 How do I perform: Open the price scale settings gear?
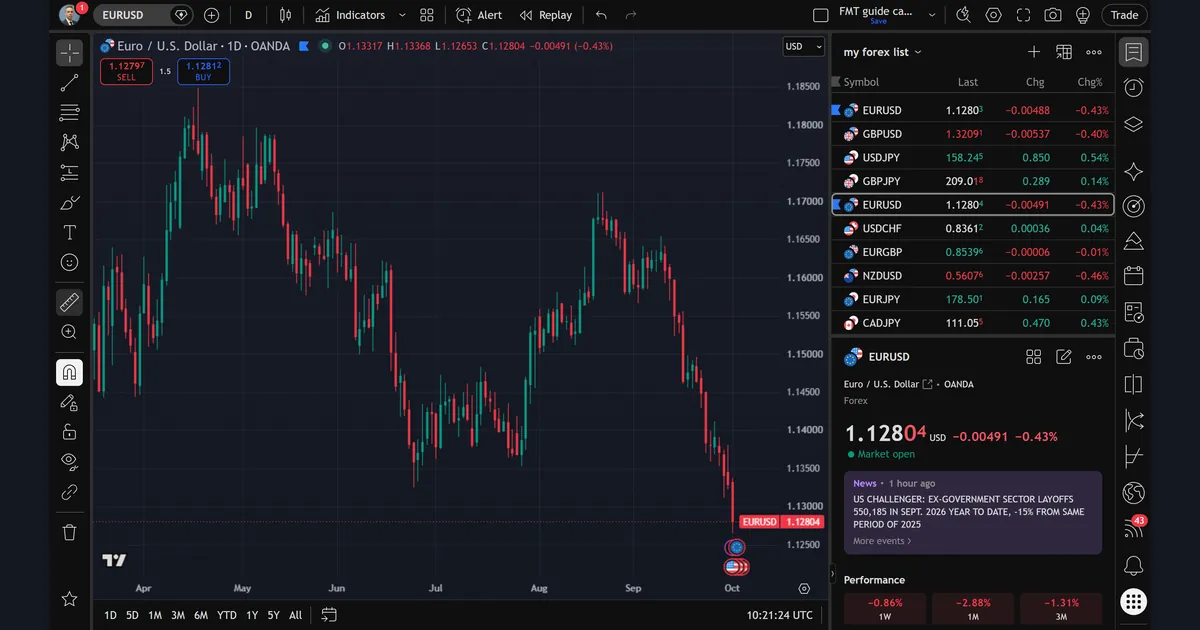point(804,589)
